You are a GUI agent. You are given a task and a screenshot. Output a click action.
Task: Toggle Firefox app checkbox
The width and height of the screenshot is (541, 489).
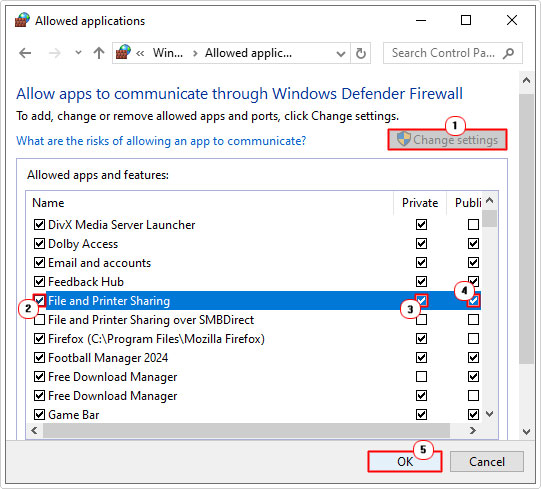coord(39,339)
